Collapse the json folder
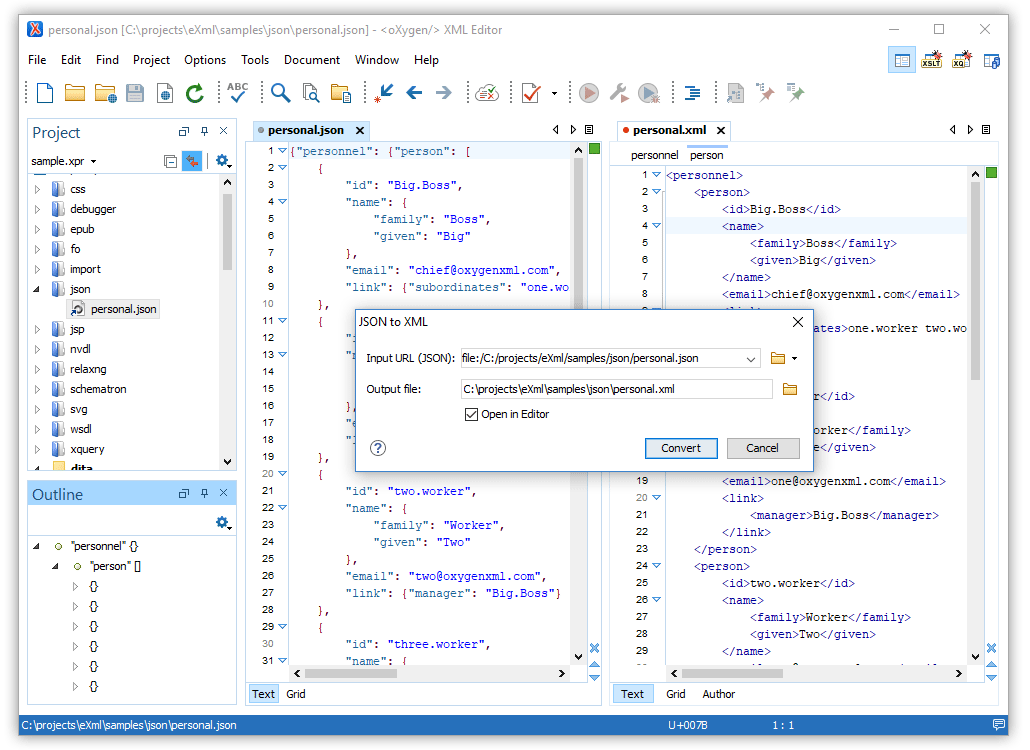This screenshot has height=750, width=1030. point(37,289)
